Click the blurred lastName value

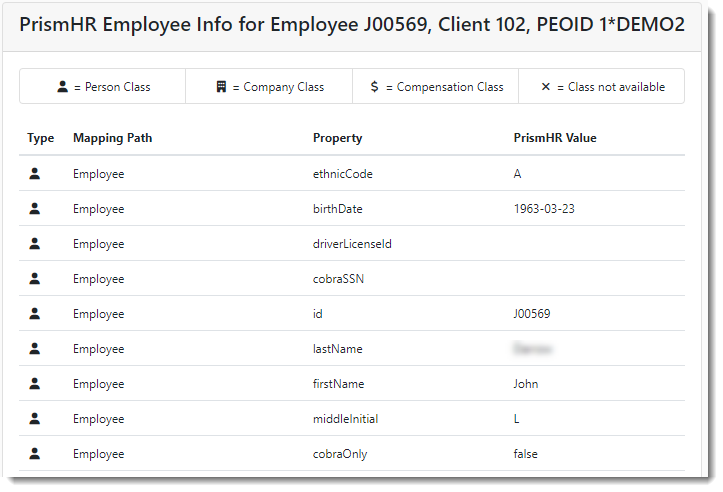coord(533,349)
